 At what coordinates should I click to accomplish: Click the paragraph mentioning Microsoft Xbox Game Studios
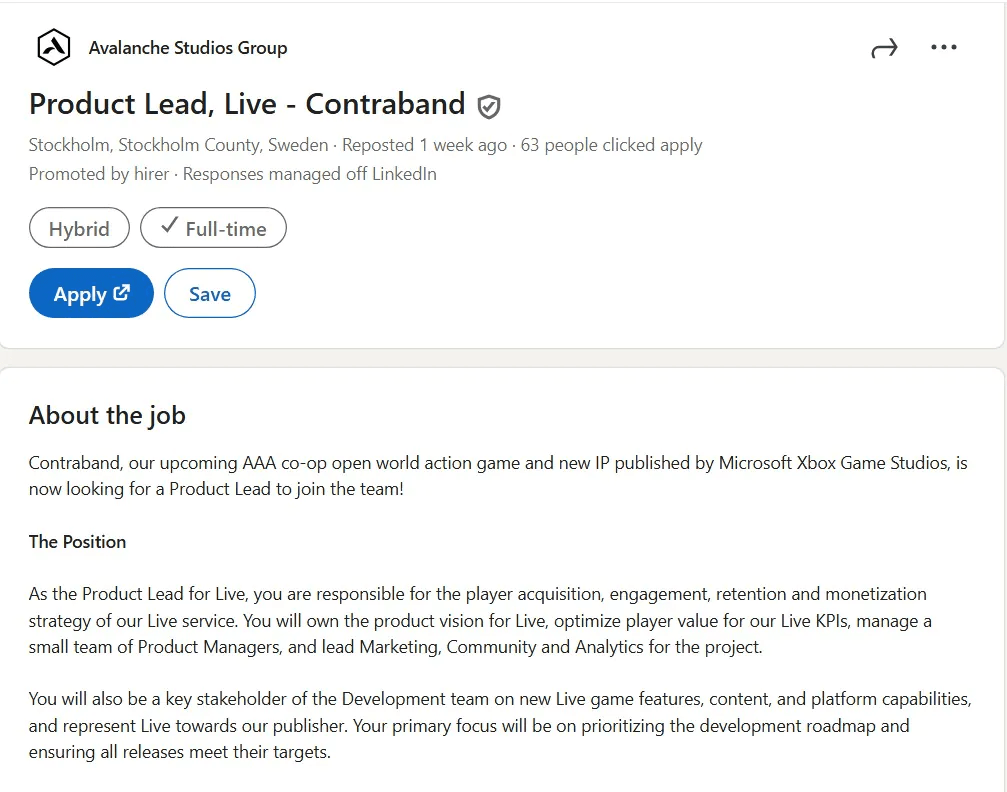coord(497,476)
